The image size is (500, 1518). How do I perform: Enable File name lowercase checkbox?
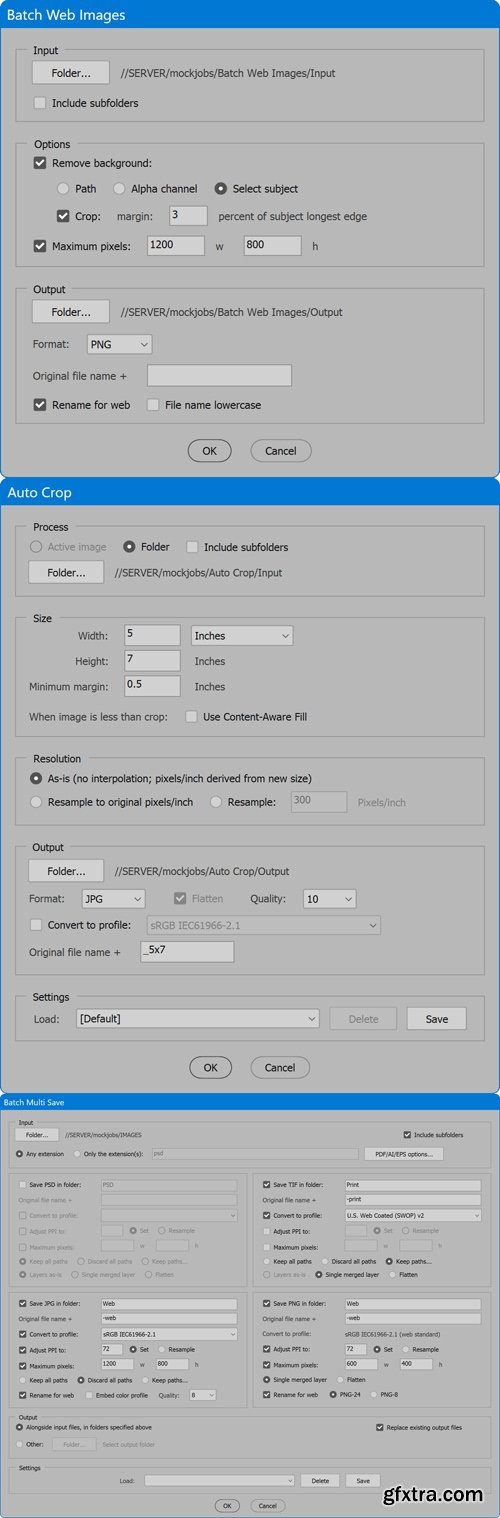coord(153,405)
